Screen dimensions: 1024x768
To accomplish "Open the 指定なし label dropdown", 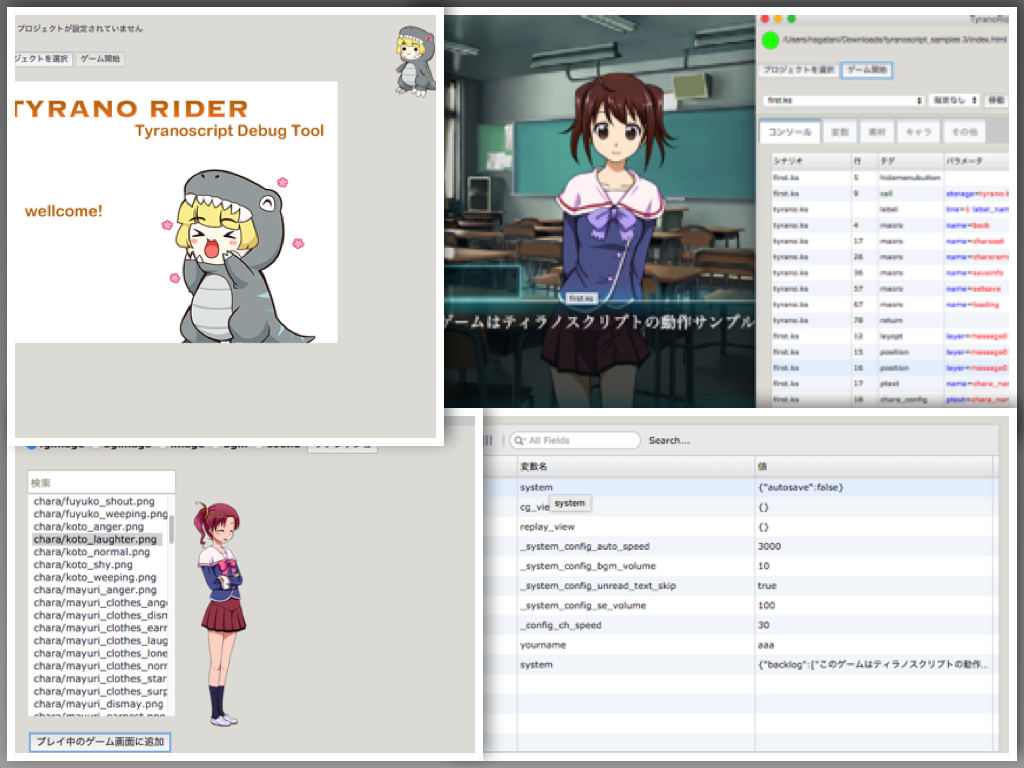I will tap(954, 101).
